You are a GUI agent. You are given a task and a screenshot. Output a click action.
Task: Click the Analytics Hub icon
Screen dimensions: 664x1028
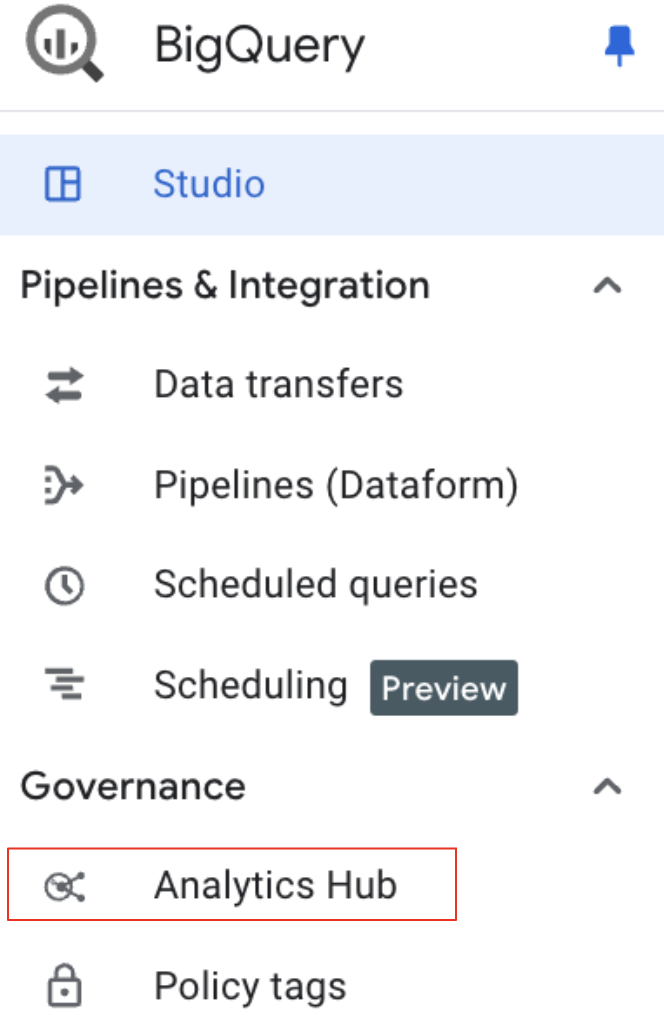tap(65, 886)
